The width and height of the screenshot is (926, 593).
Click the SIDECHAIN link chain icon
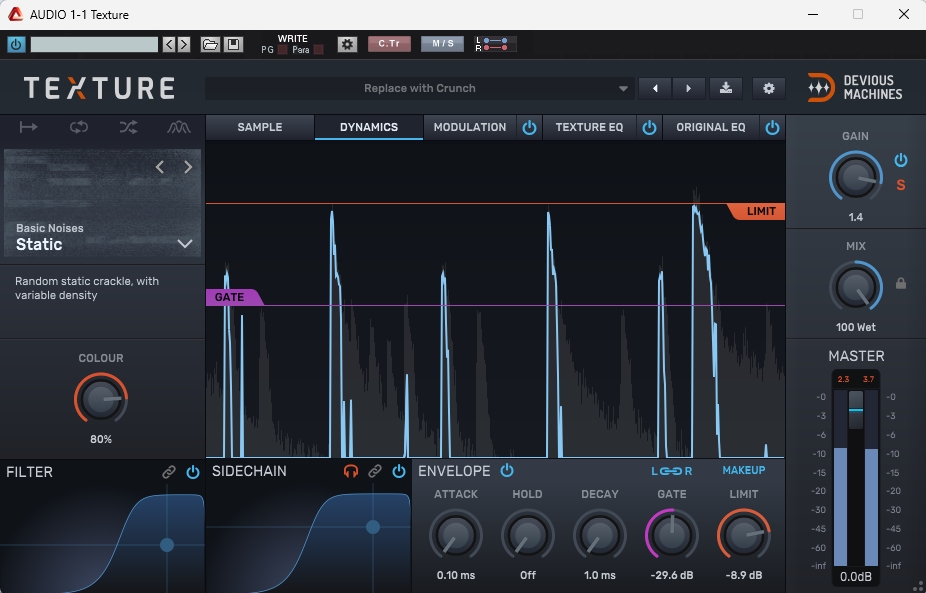pos(375,471)
